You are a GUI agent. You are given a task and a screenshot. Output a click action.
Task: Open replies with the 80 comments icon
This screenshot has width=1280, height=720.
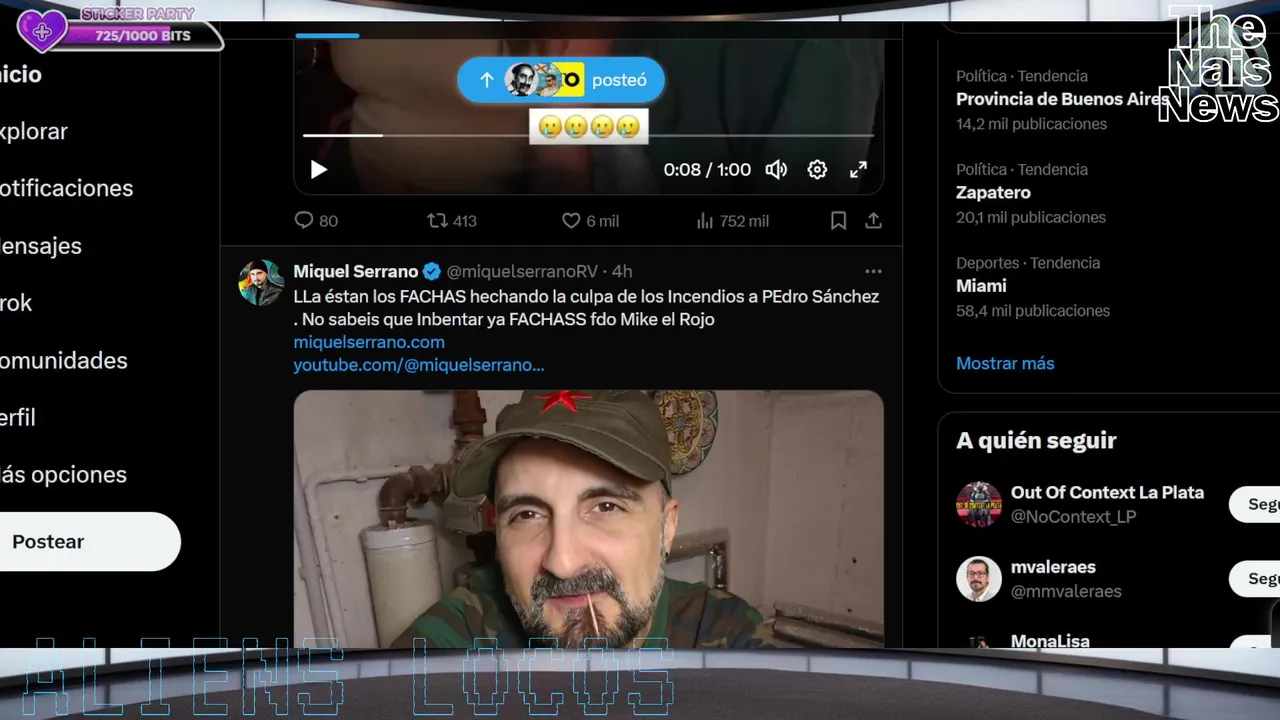(x=316, y=221)
